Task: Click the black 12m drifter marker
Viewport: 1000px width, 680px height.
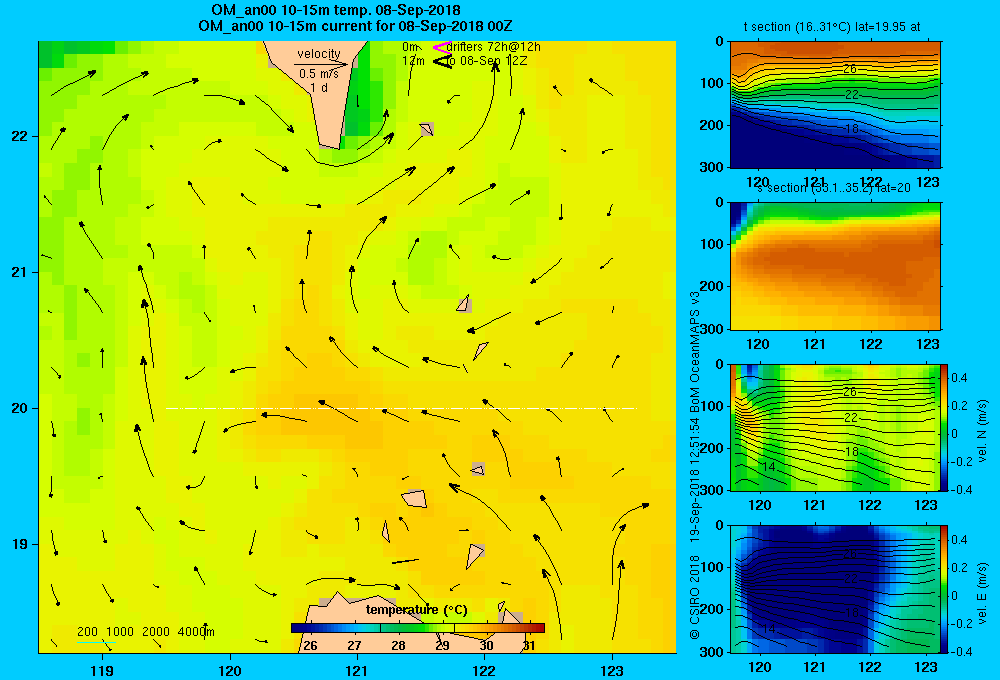Action: 443,61
